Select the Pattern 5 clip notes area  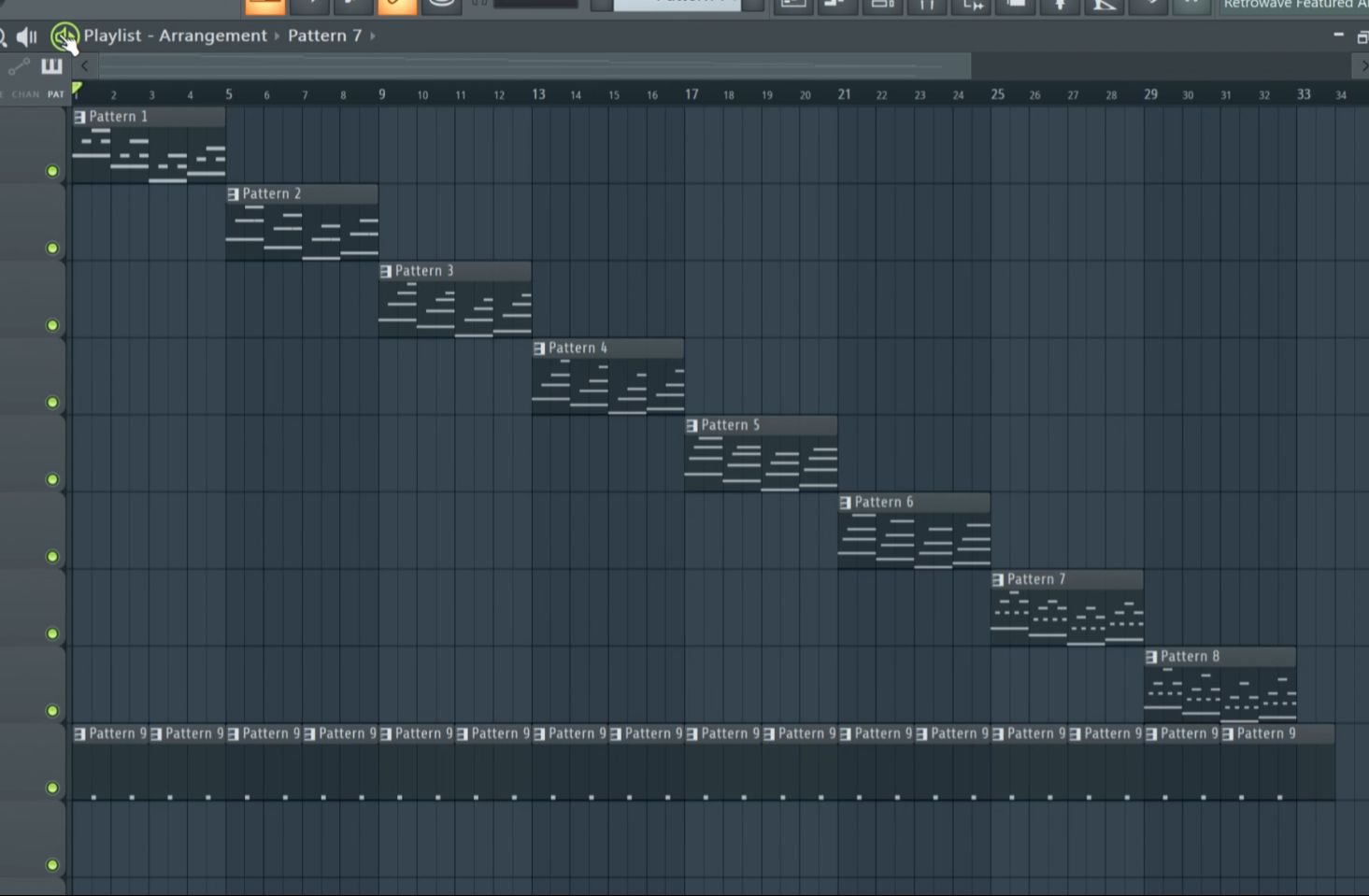[761, 462]
